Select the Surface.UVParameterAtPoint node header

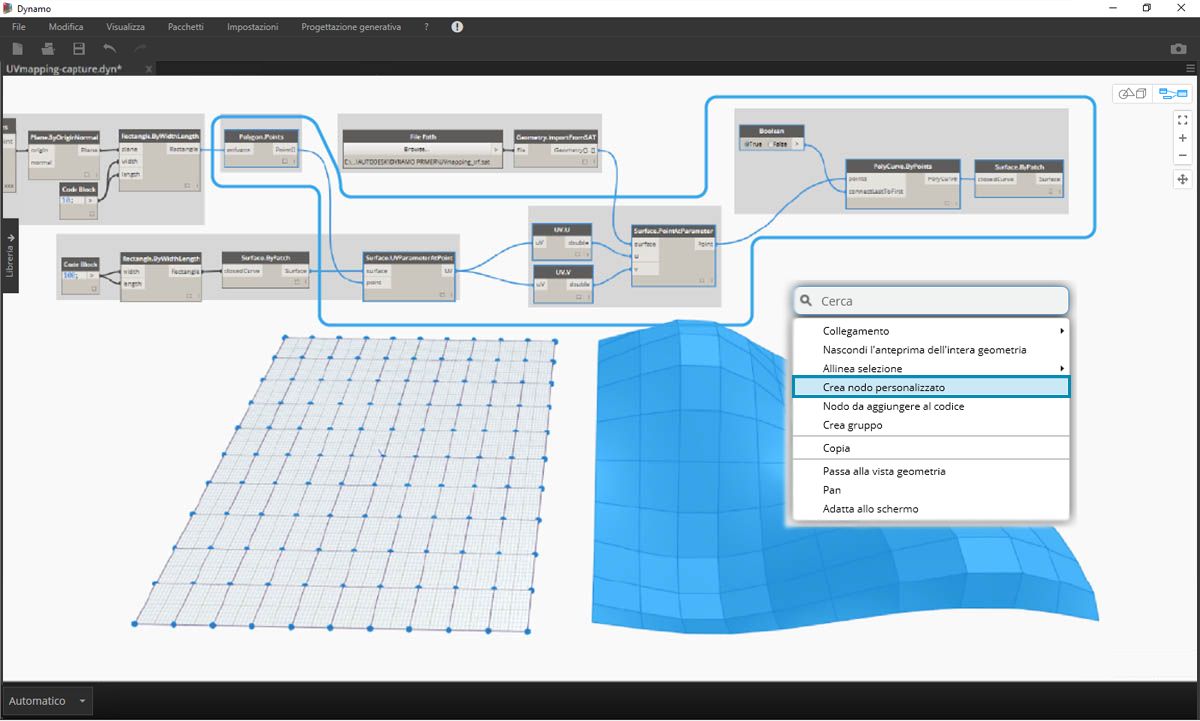409,257
